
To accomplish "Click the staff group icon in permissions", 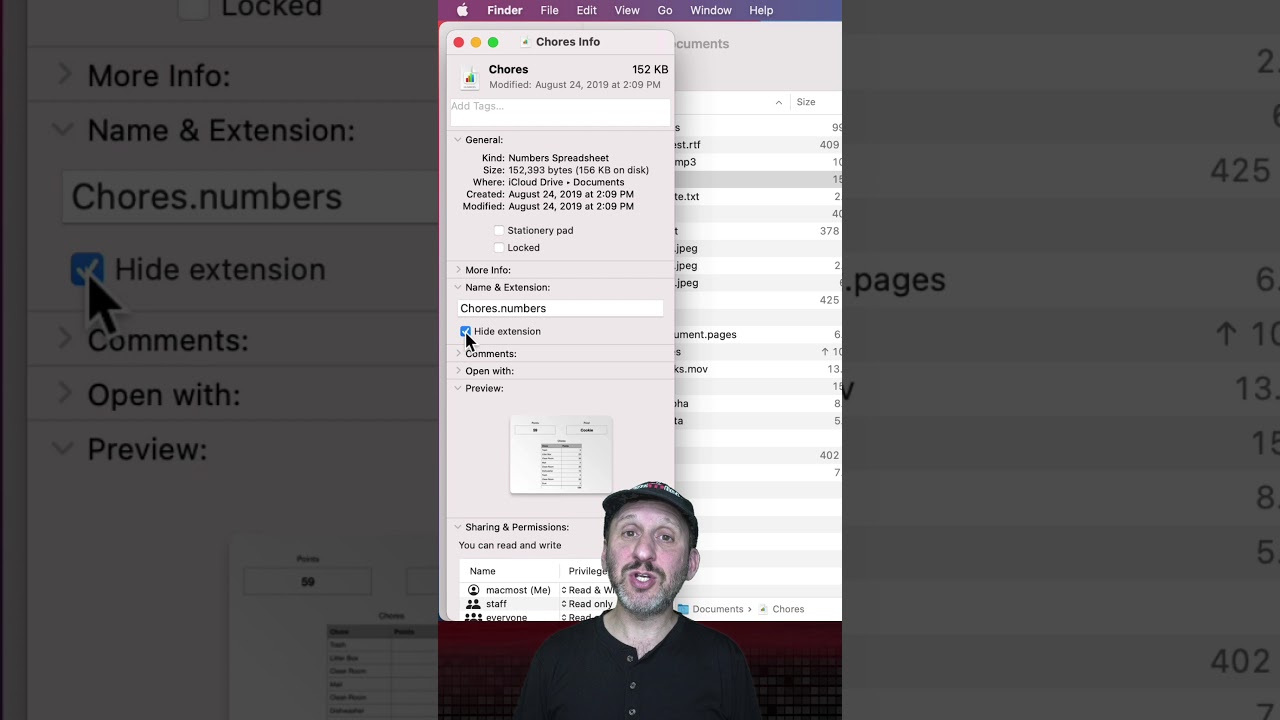I will point(473,604).
